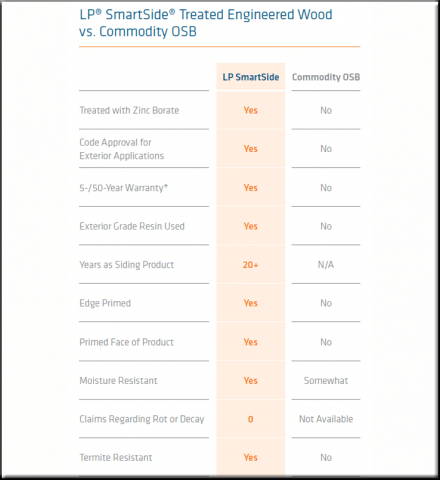Viewport: 440px width, 480px height.
Task: Click the Code Approval for Exterior Applications label
Action: point(122,149)
